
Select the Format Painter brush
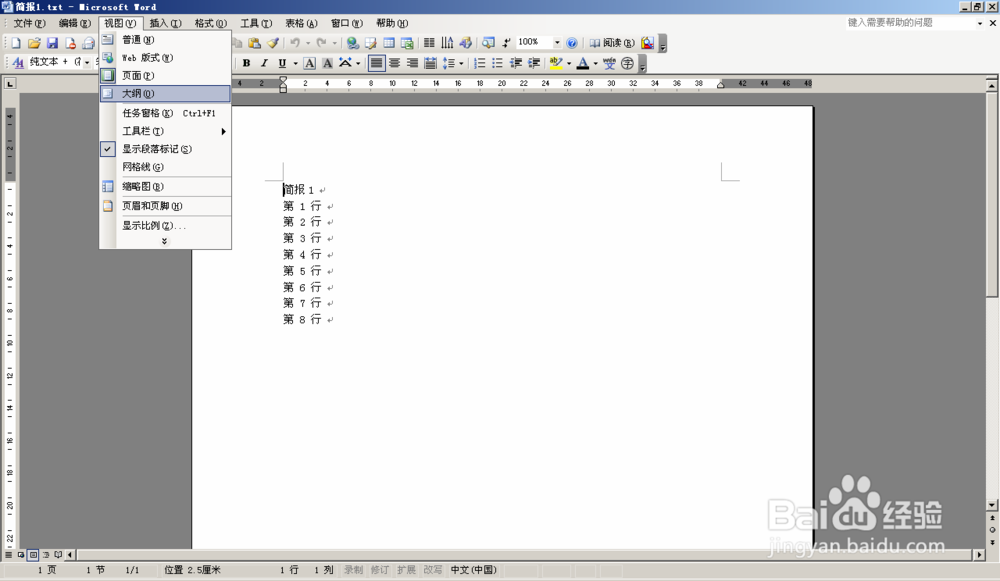[x=273, y=43]
